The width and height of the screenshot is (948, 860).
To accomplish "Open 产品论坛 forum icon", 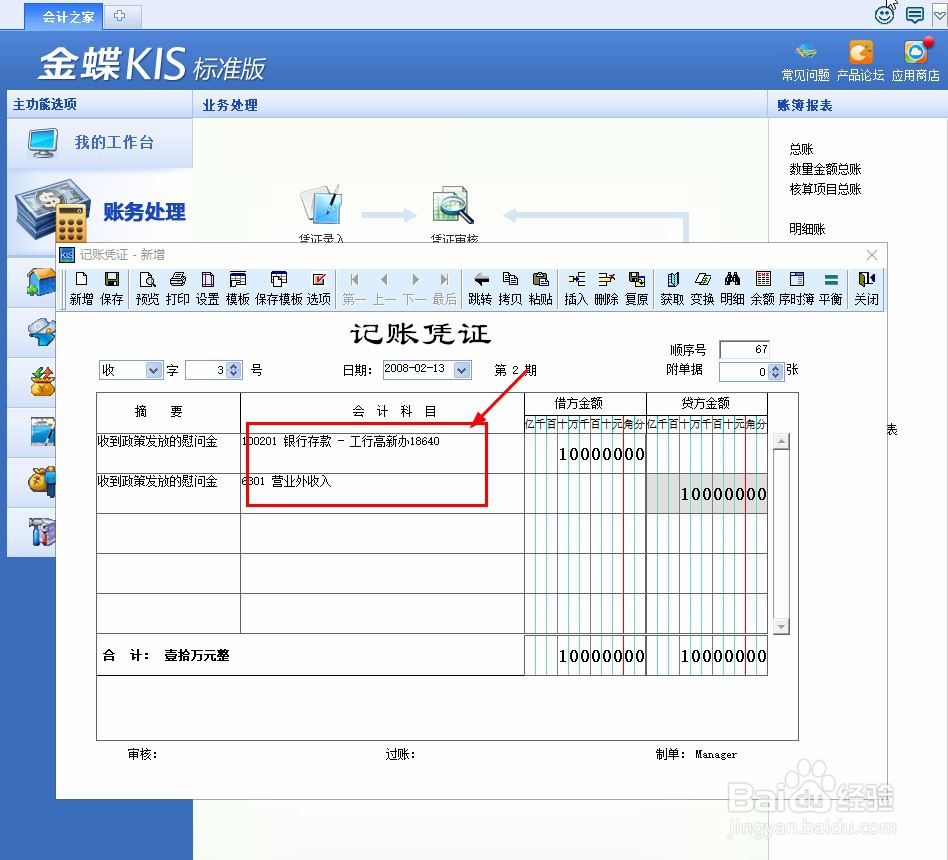I will (x=860, y=60).
